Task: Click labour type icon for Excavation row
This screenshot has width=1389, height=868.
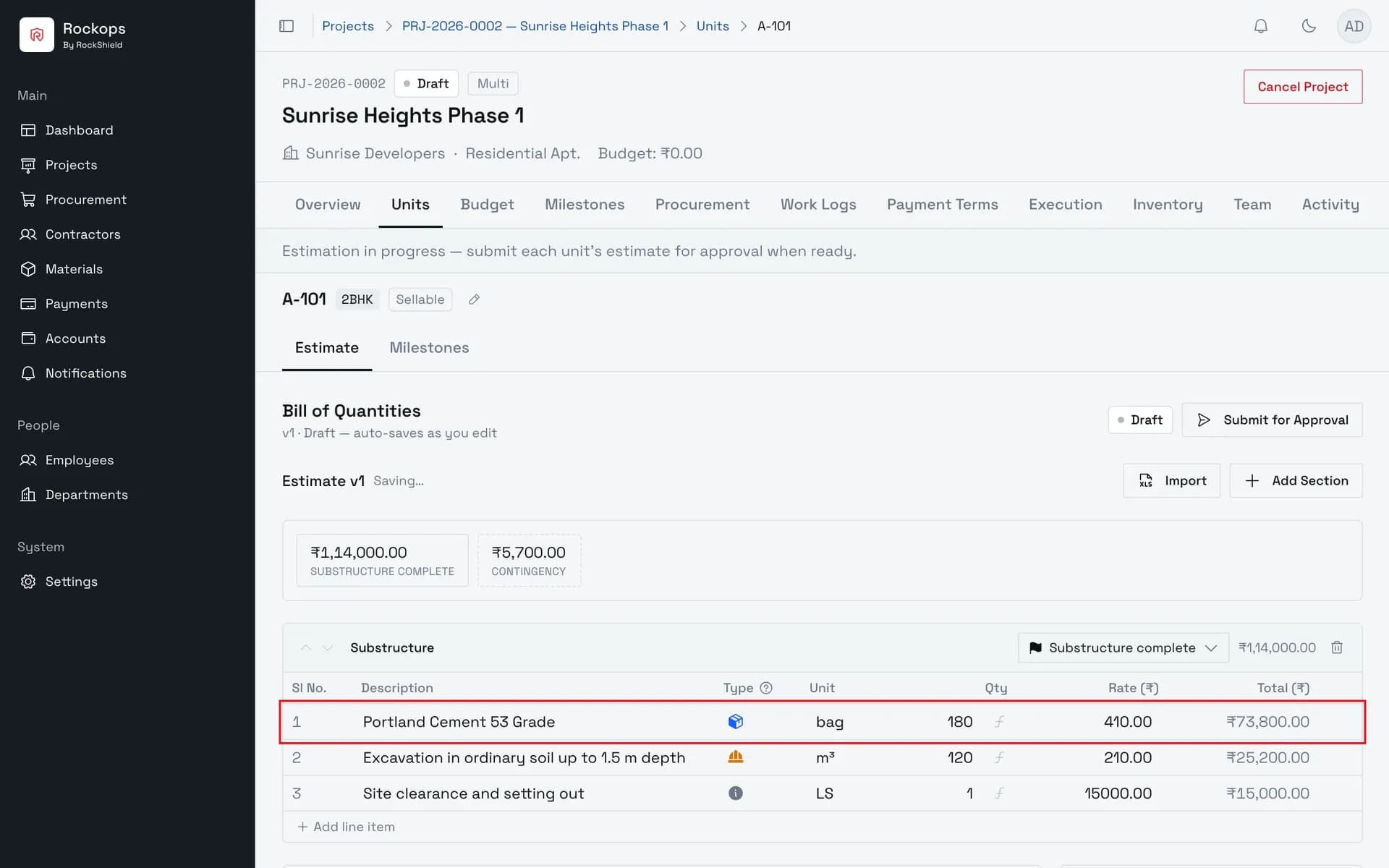Action: click(x=735, y=757)
